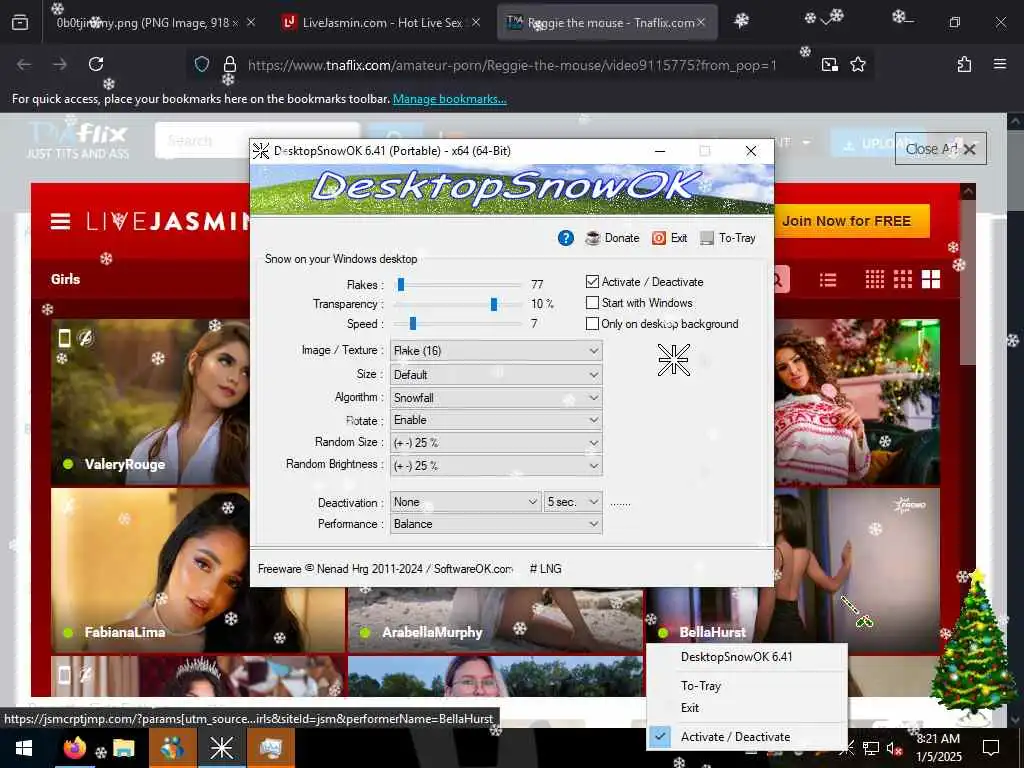Click the padlock site information icon

point(229,64)
